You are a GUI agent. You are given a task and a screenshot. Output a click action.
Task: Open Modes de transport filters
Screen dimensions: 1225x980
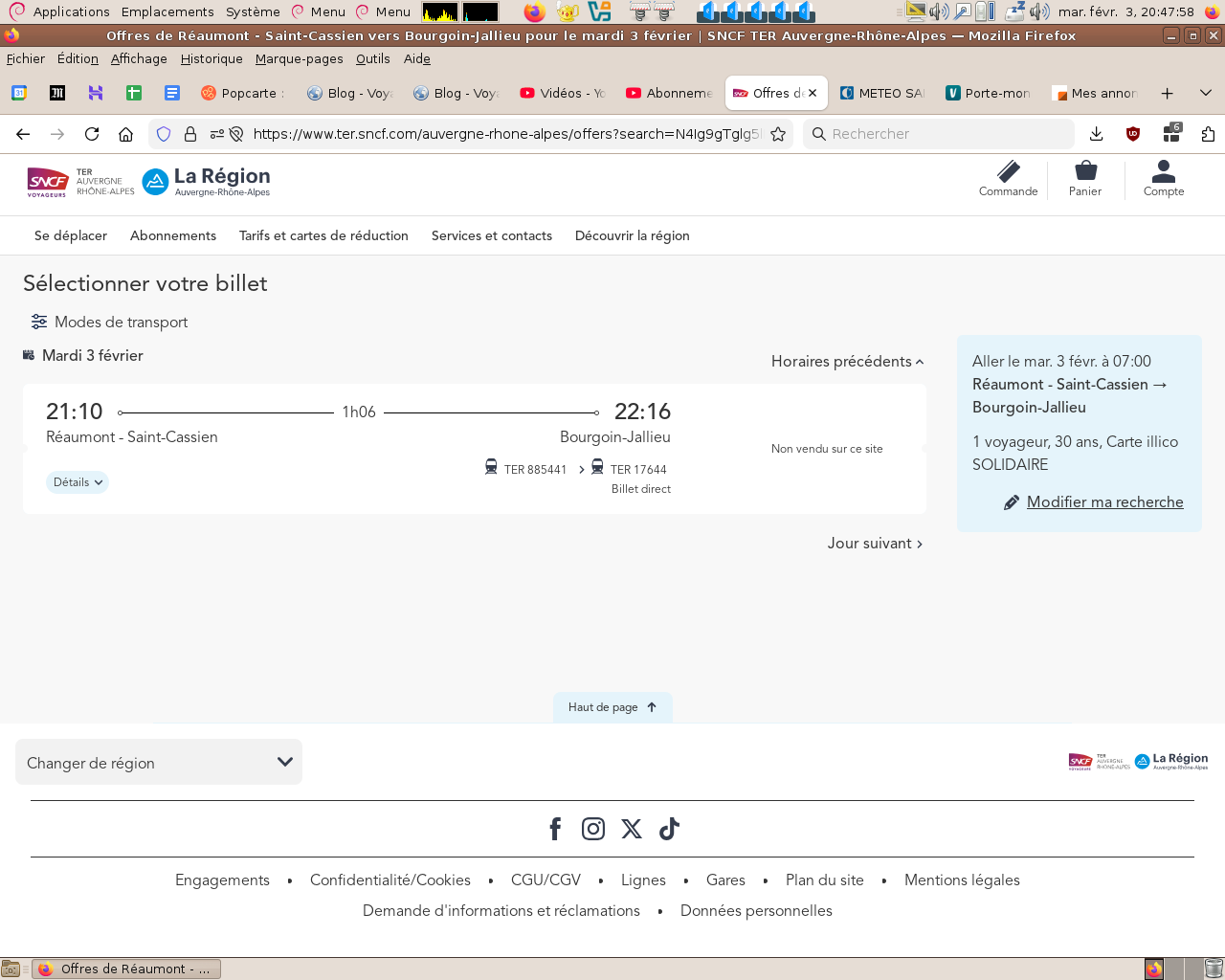[x=109, y=323]
